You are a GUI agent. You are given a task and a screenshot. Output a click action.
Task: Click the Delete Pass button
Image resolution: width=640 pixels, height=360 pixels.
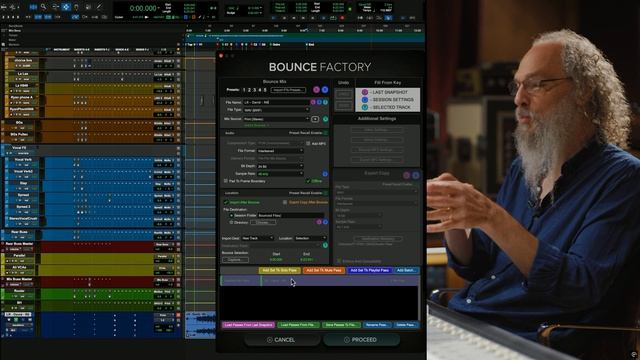point(406,325)
